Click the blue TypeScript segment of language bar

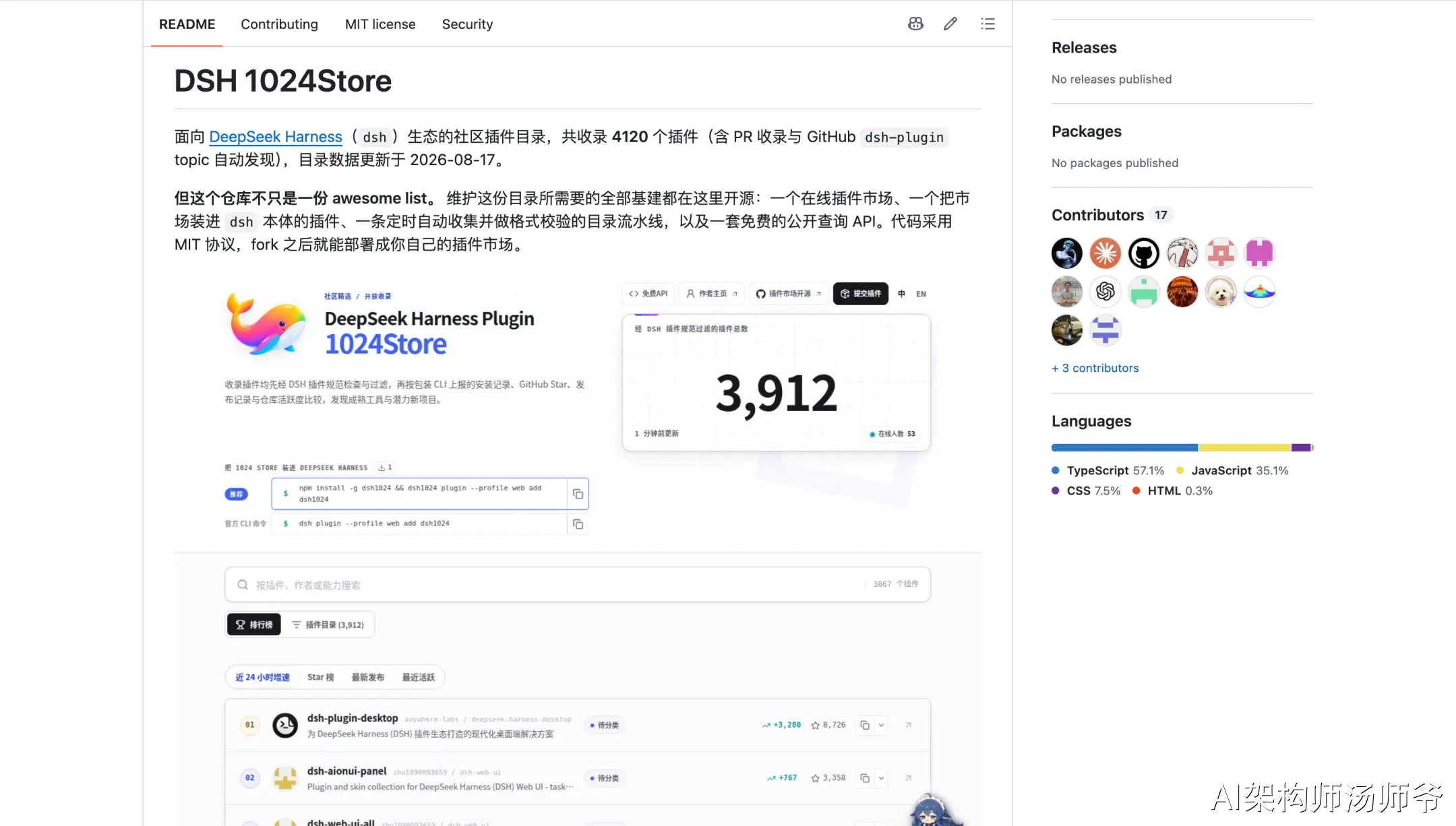coord(1124,447)
